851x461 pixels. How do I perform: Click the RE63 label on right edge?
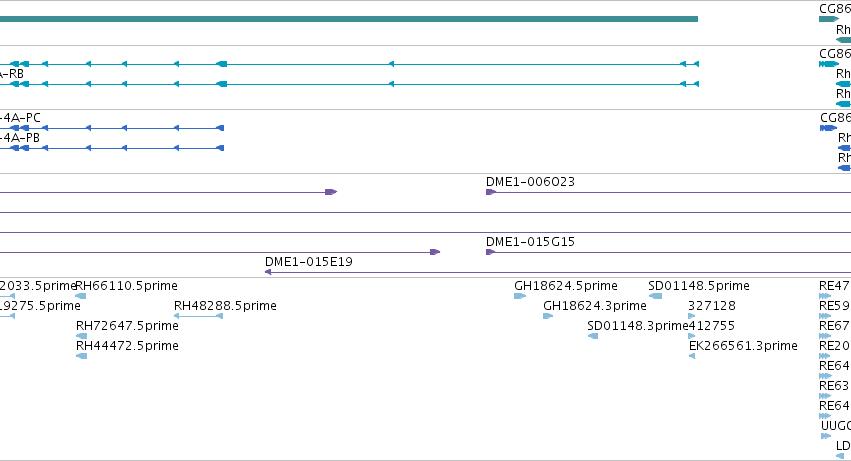point(834,386)
